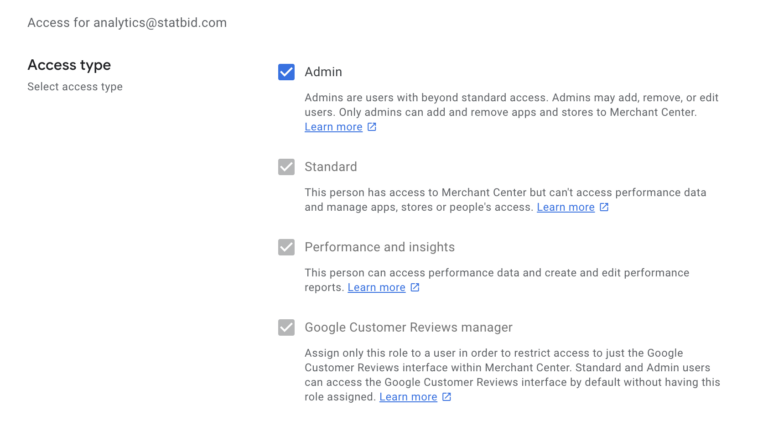Open Learn more link under Standard

[565, 207]
